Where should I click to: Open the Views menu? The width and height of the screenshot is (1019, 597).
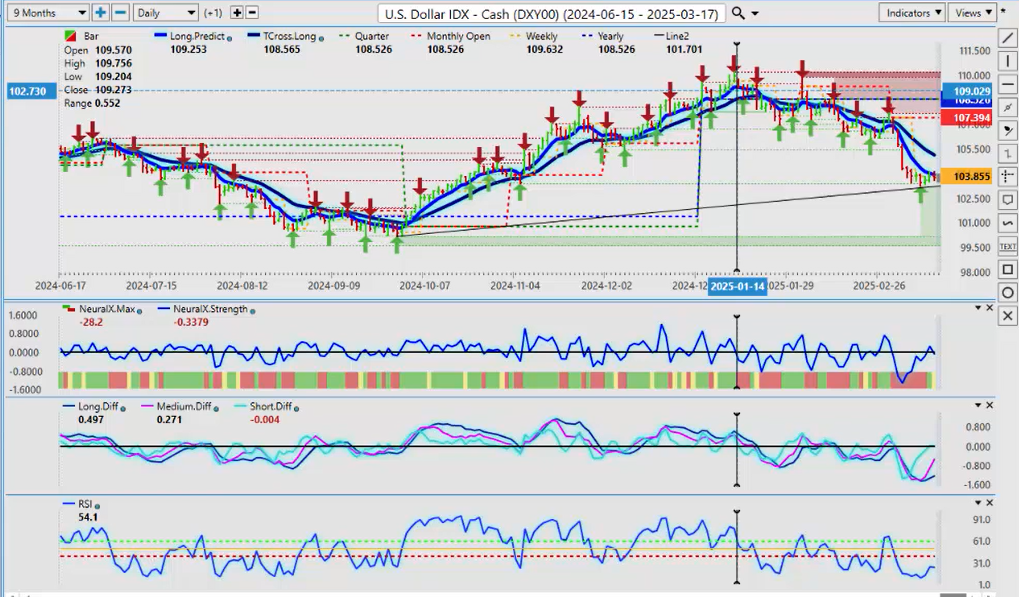coord(973,13)
